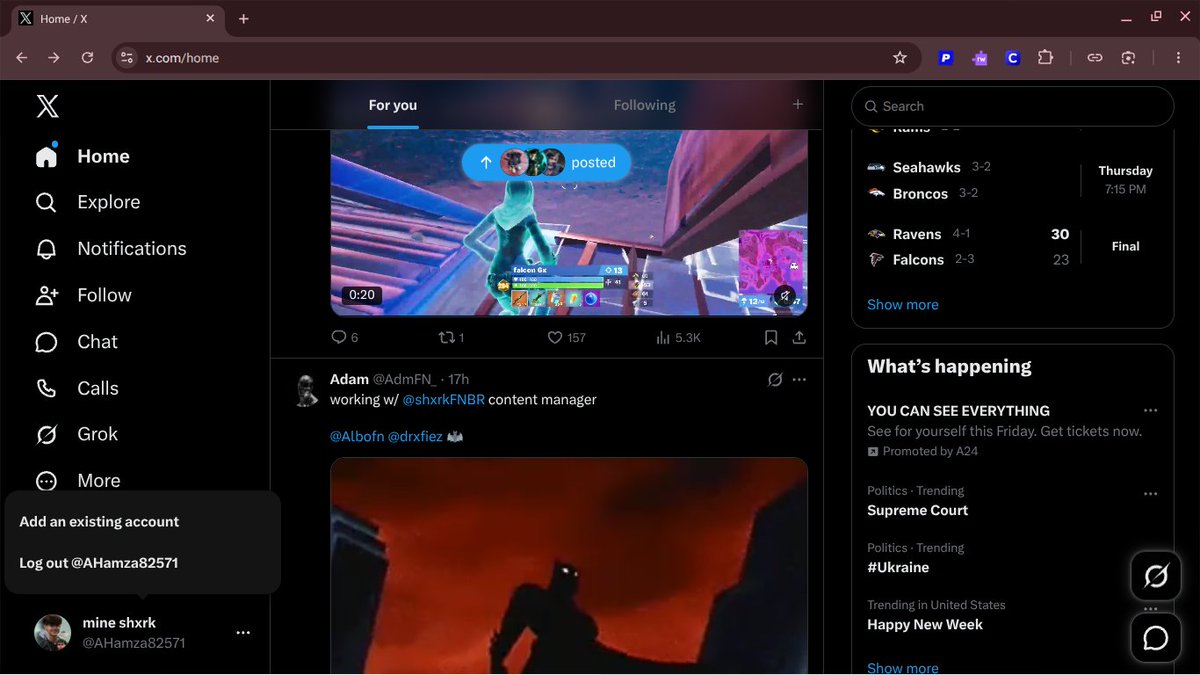Click the X logo in the sidebar
Viewport: 1200px width, 675px height.
click(47, 106)
